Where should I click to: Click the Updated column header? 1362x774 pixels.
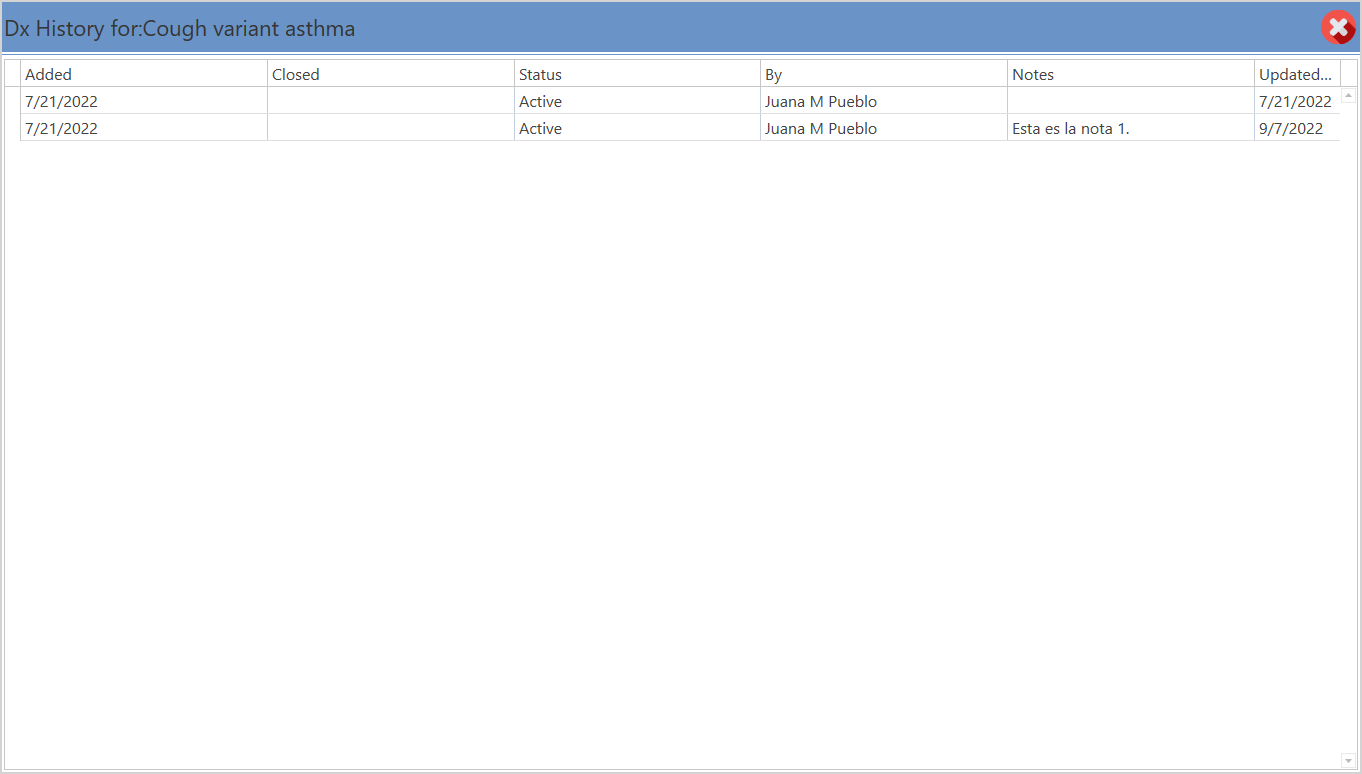tap(1297, 74)
